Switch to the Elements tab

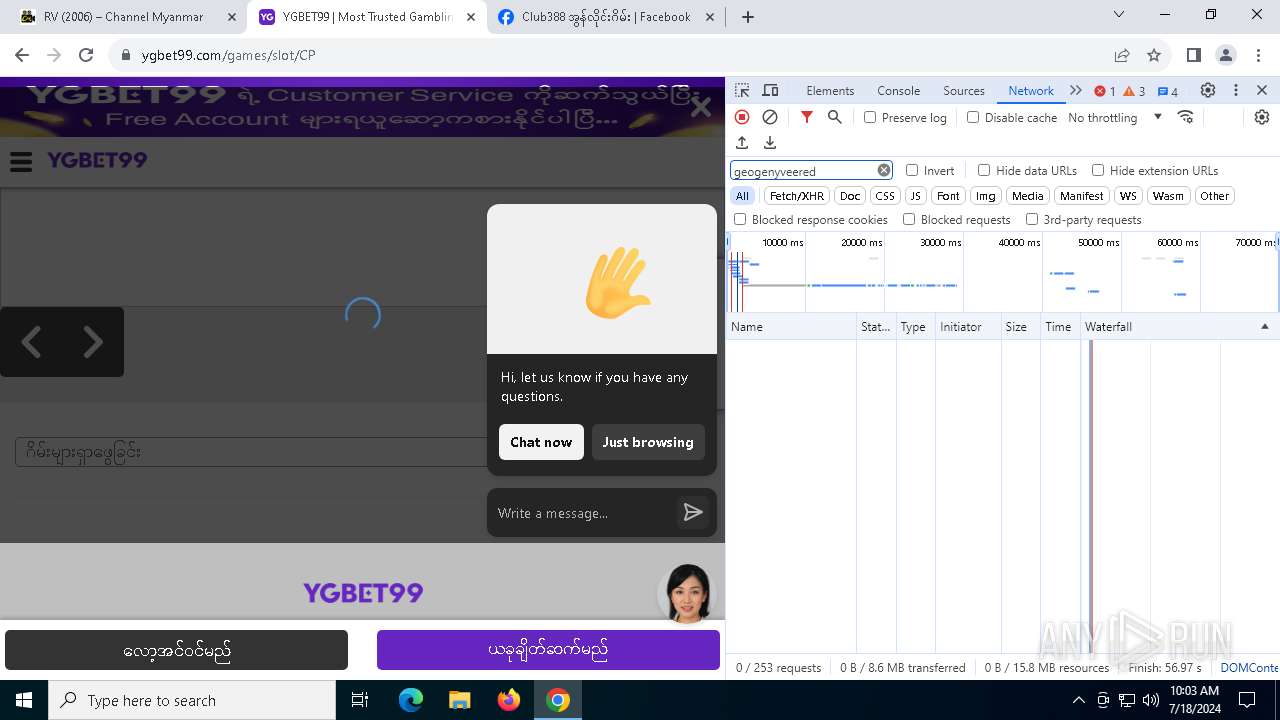[x=830, y=90]
